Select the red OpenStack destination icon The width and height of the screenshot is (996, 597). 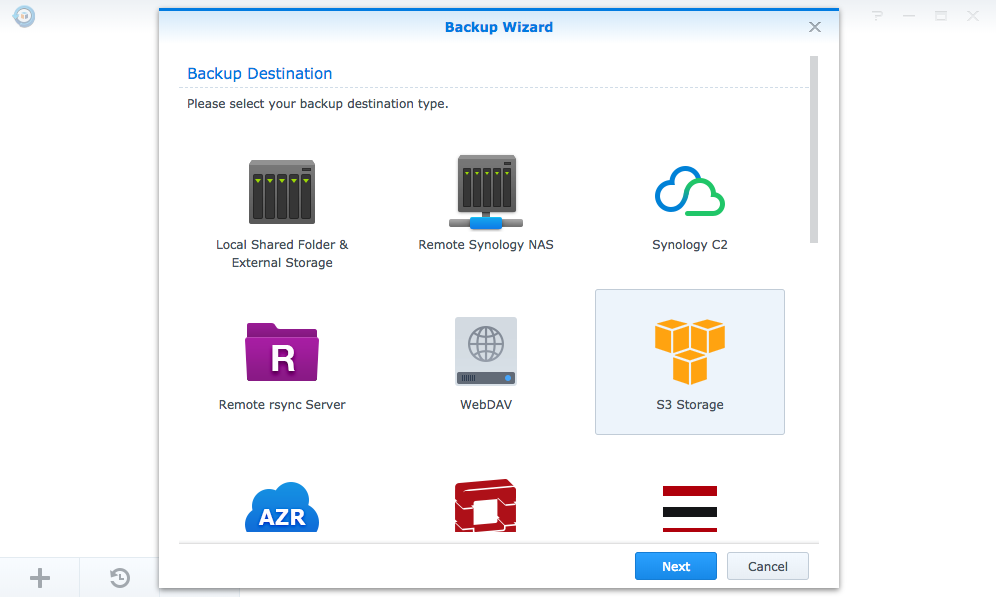click(x=485, y=506)
